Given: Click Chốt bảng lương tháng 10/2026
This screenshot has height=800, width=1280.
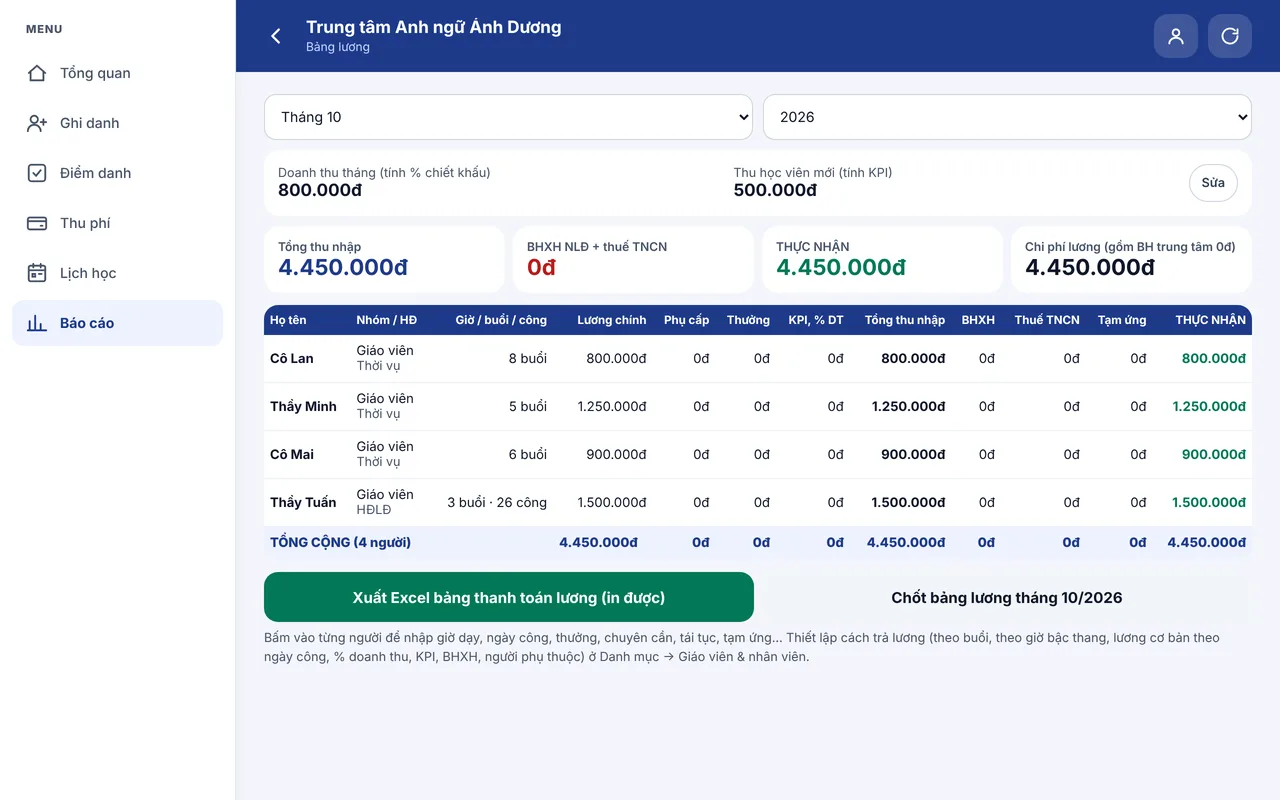Looking at the screenshot, I should pyautogui.click(x=1007, y=597).
